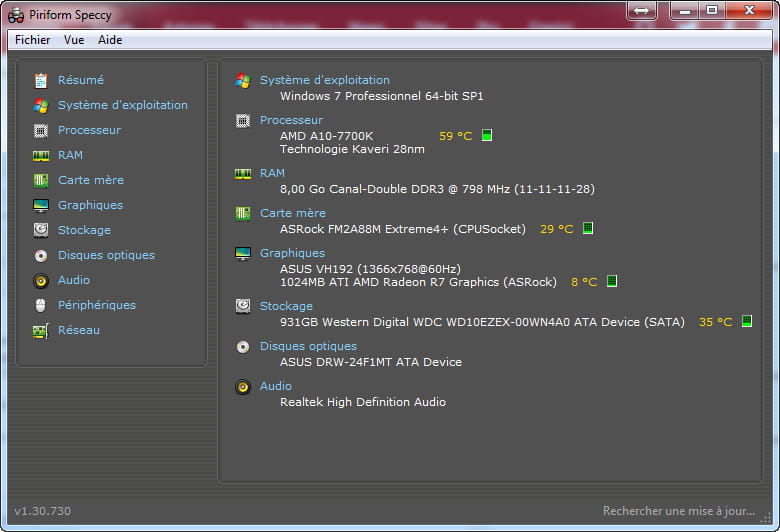Click the Carte mère icon in sidebar
The width and height of the screenshot is (780, 532).
(41, 180)
